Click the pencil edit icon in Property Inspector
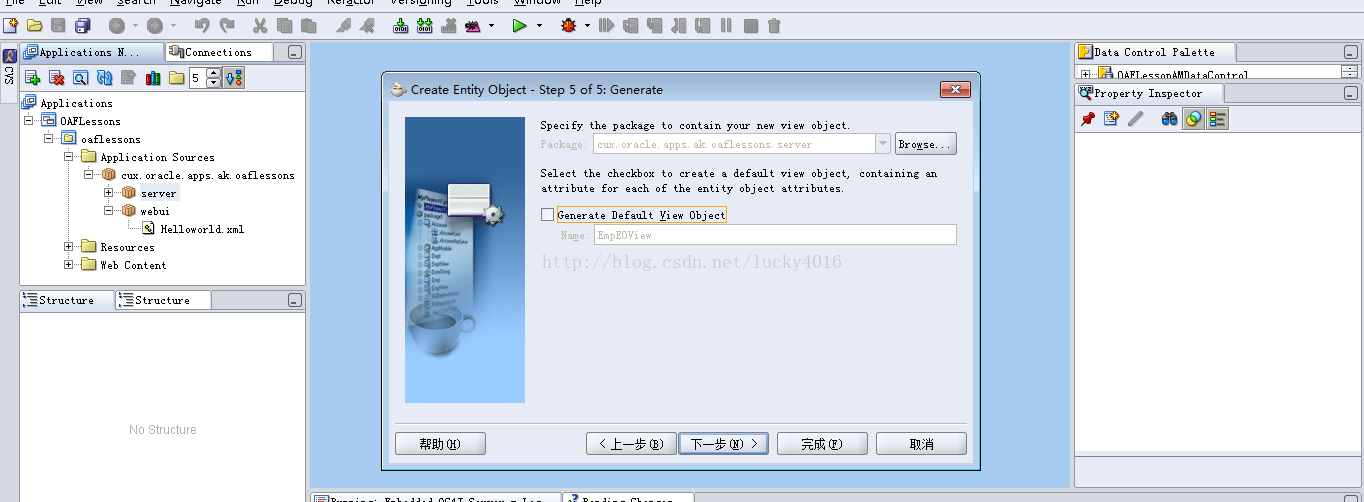Screen dimensions: 1364x502 pos(1135,119)
